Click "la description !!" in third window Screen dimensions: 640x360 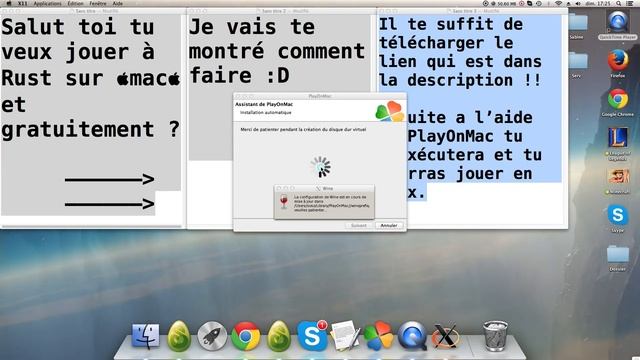(460, 80)
